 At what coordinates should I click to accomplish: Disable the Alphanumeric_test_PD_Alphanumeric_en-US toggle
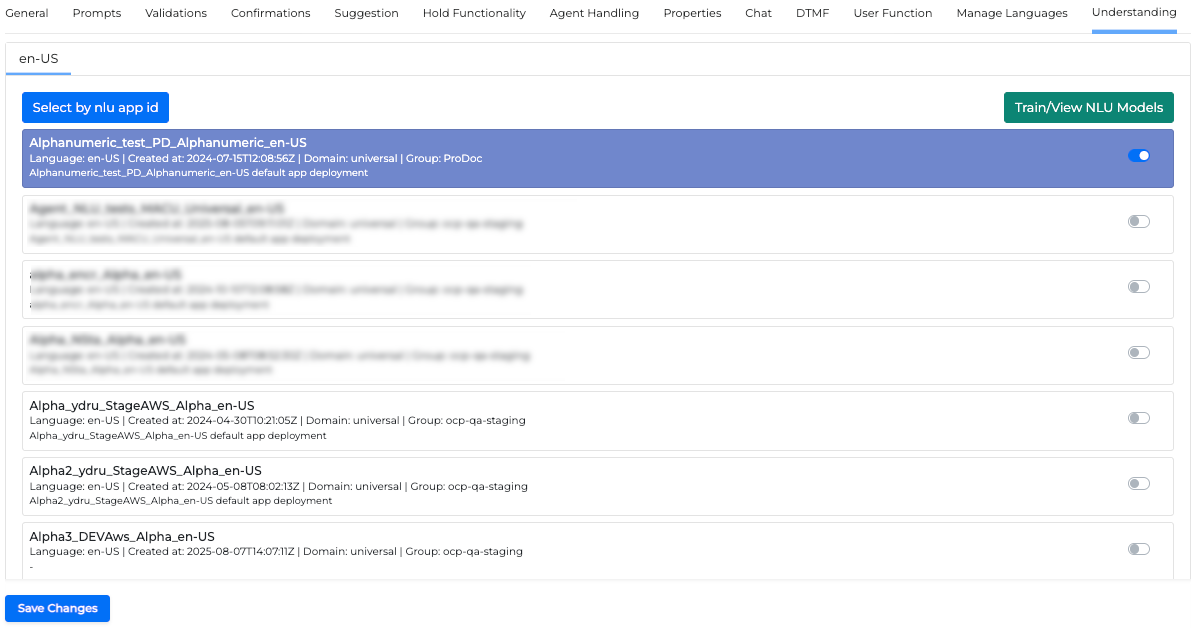pos(1138,155)
